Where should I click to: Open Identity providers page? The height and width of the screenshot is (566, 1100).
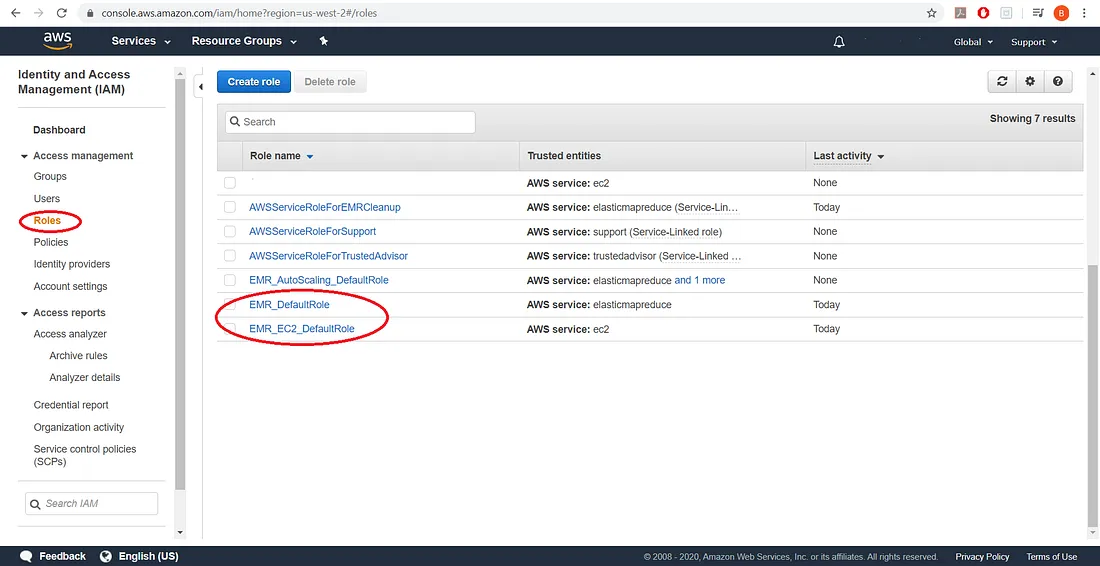tap(72, 264)
